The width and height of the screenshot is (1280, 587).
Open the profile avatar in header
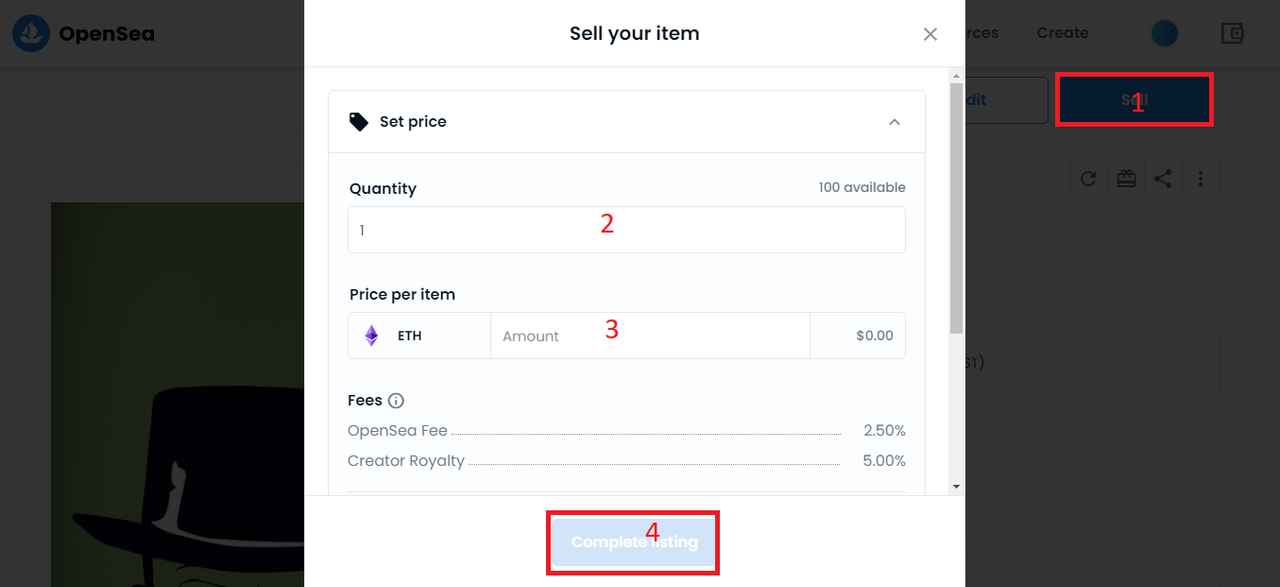[x=1164, y=33]
